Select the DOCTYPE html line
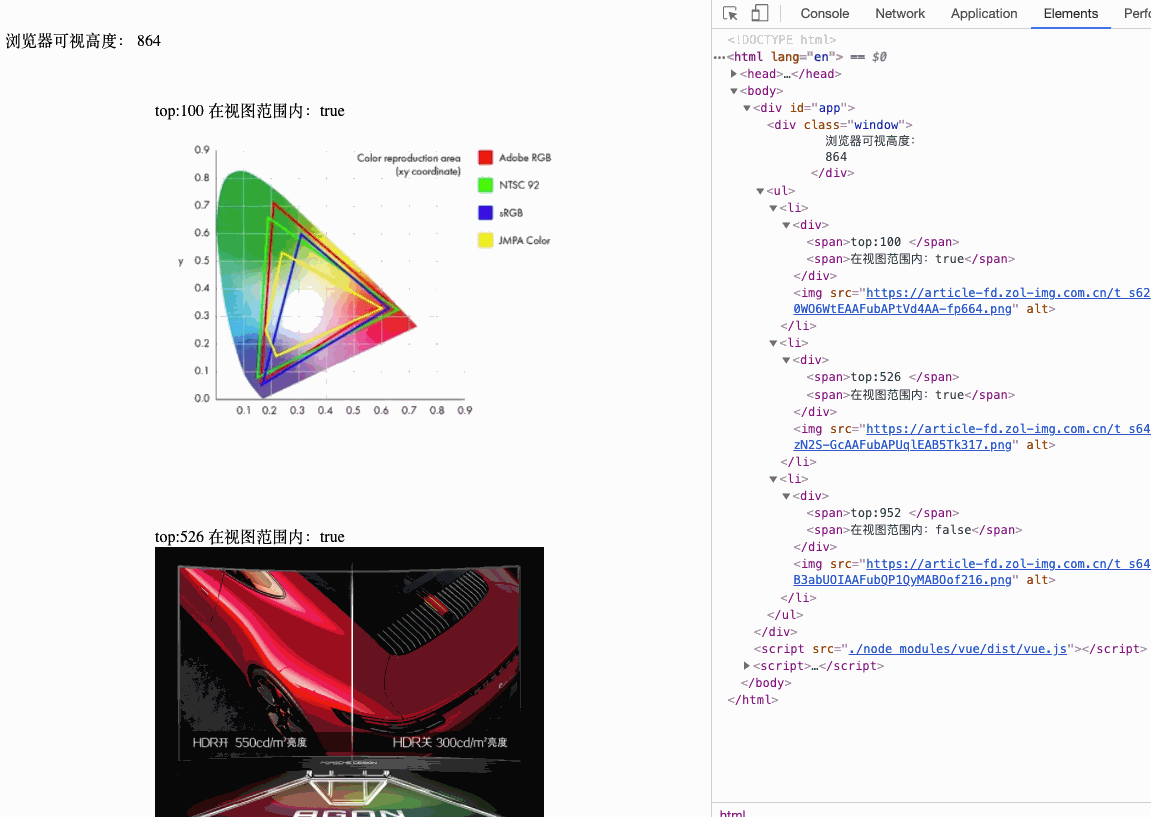Image resolution: width=1151 pixels, height=817 pixels. coord(782,40)
